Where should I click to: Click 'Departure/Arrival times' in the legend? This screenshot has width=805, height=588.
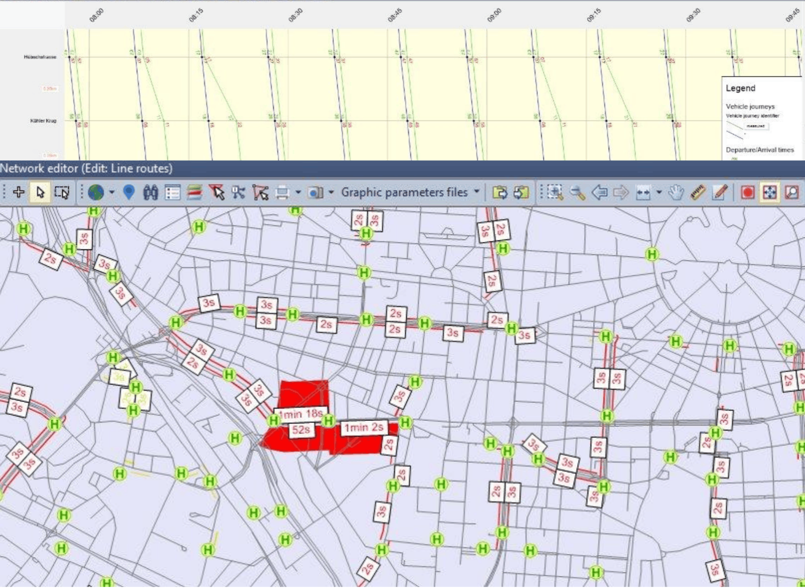tap(762, 150)
